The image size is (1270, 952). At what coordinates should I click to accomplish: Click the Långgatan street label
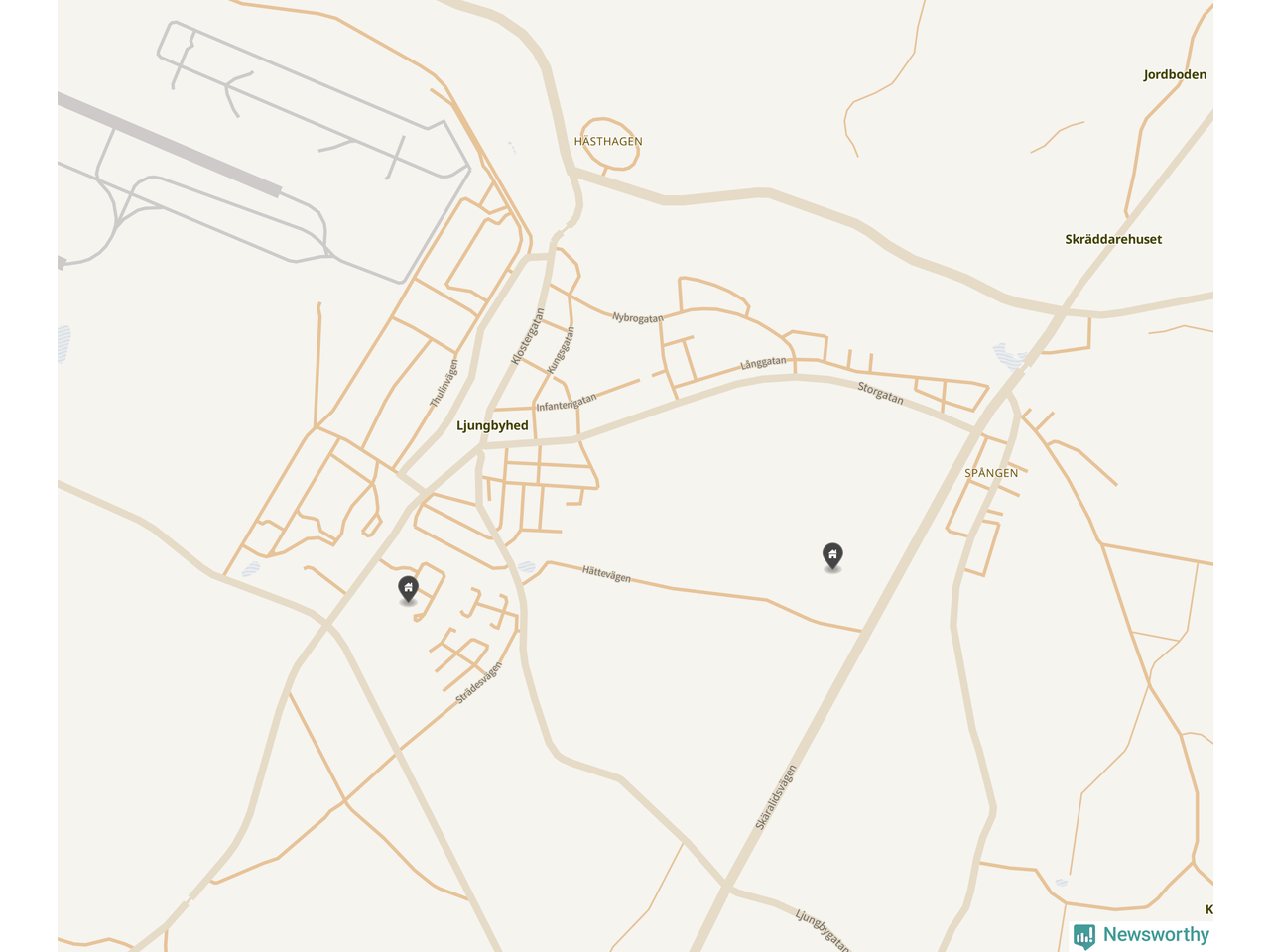[763, 364]
